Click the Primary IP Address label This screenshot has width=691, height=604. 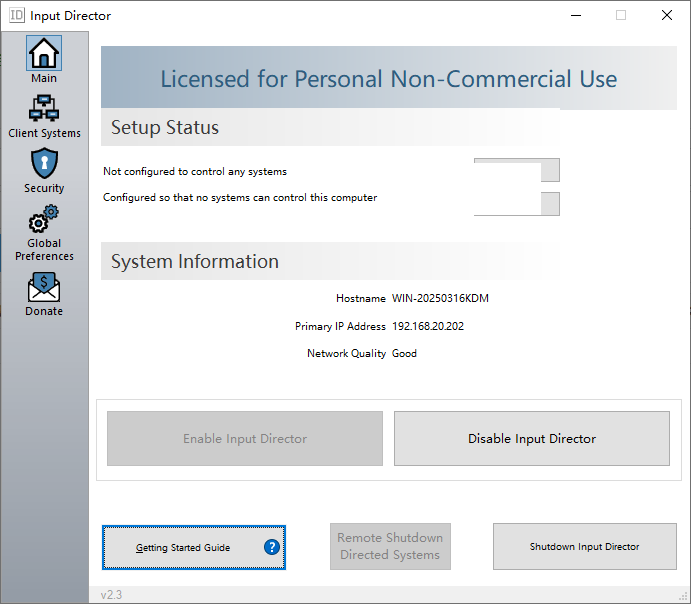pyautogui.click(x=340, y=326)
